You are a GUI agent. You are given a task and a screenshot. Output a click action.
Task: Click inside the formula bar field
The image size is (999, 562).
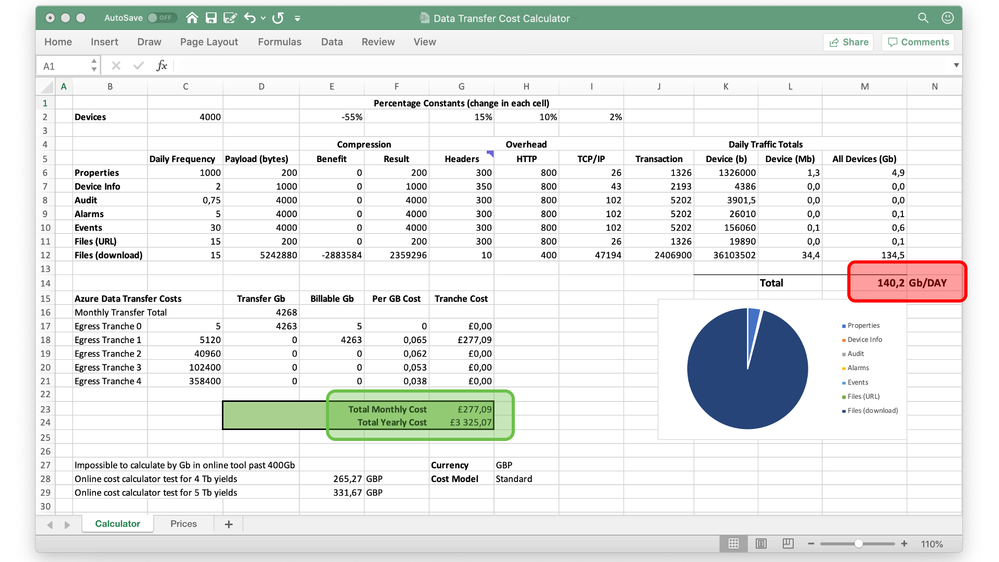561,66
